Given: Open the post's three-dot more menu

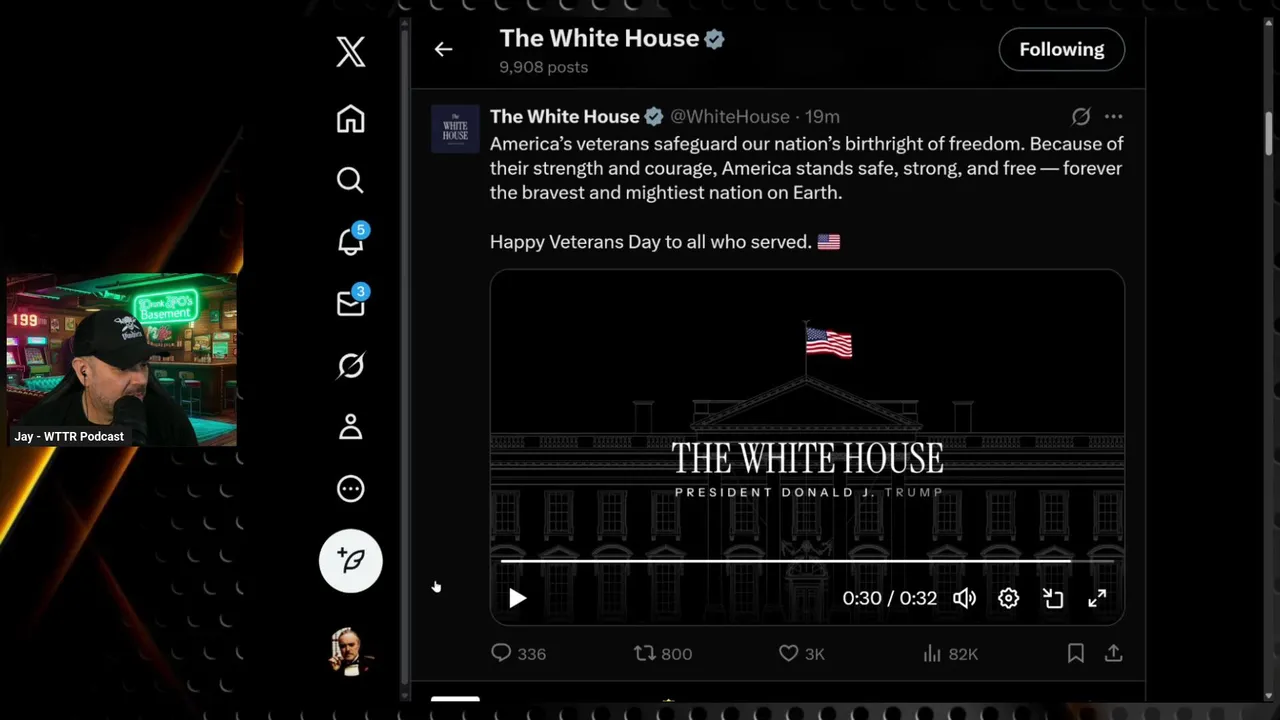Looking at the screenshot, I should click(1113, 117).
